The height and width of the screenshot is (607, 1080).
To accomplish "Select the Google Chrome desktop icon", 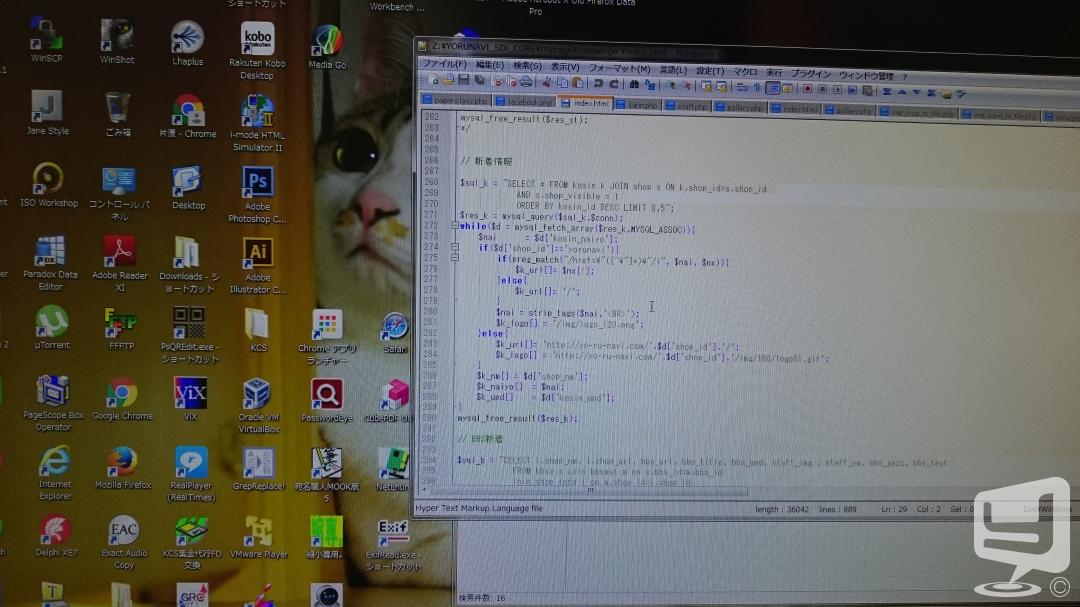I will [x=122, y=399].
